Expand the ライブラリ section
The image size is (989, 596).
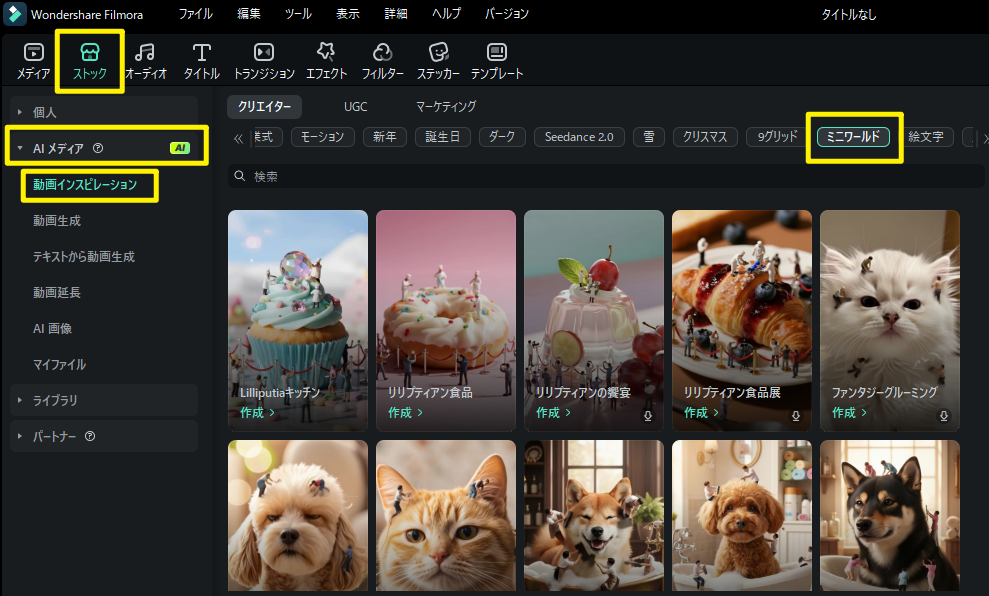[x=20, y=400]
